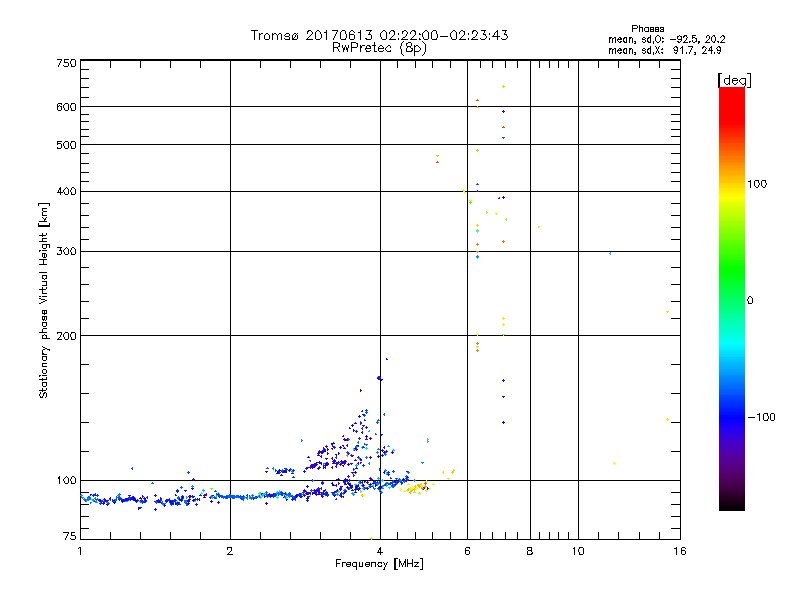Click the colorbar "0" tick label
Image resolution: width=800 pixels, height=600 pixels.
(x=749, y=301)
